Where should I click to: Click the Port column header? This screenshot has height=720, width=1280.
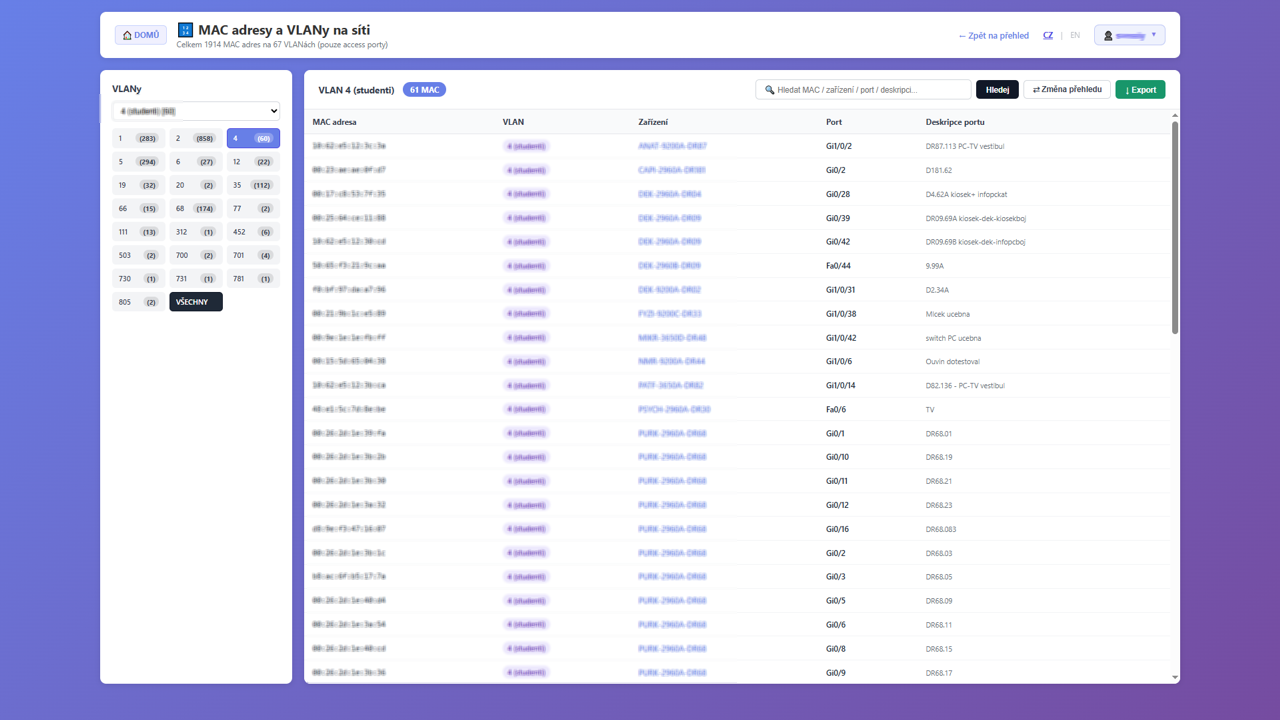click(834, 122)
